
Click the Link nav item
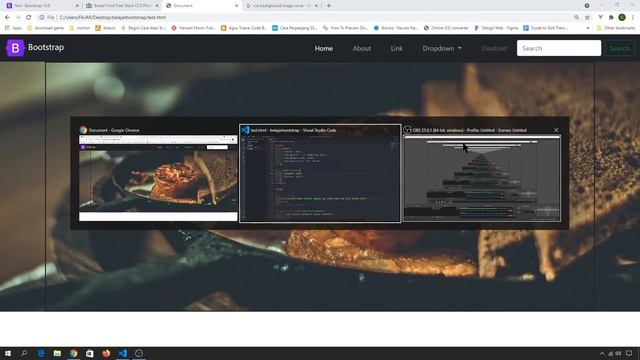click(x=396, y=48)
